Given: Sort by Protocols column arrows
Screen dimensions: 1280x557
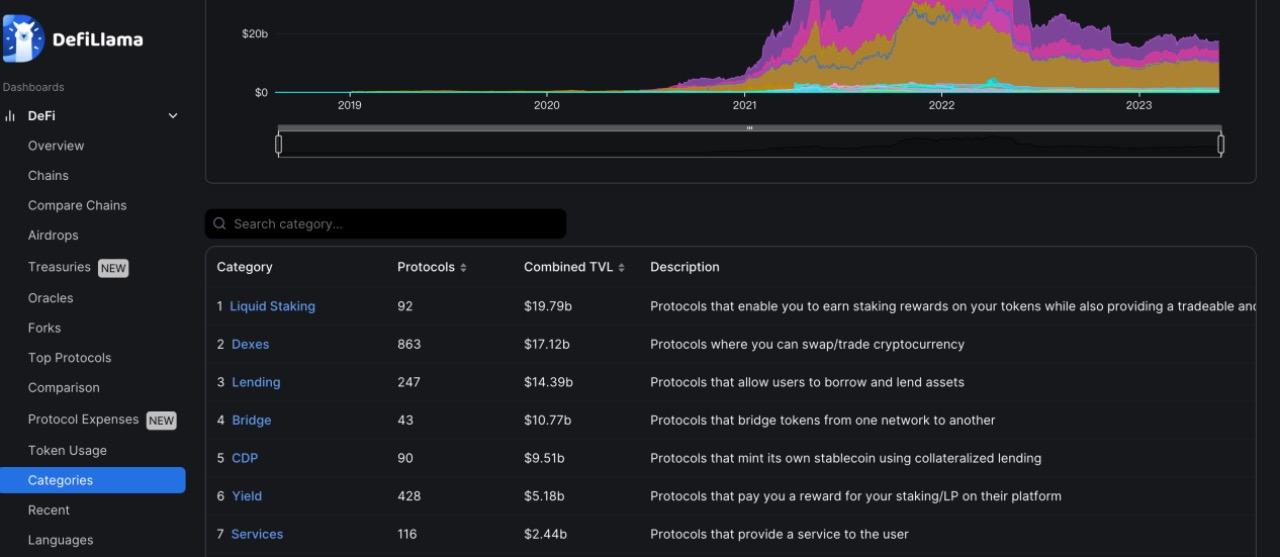Looking at the screenshot, I should (463, 268).
